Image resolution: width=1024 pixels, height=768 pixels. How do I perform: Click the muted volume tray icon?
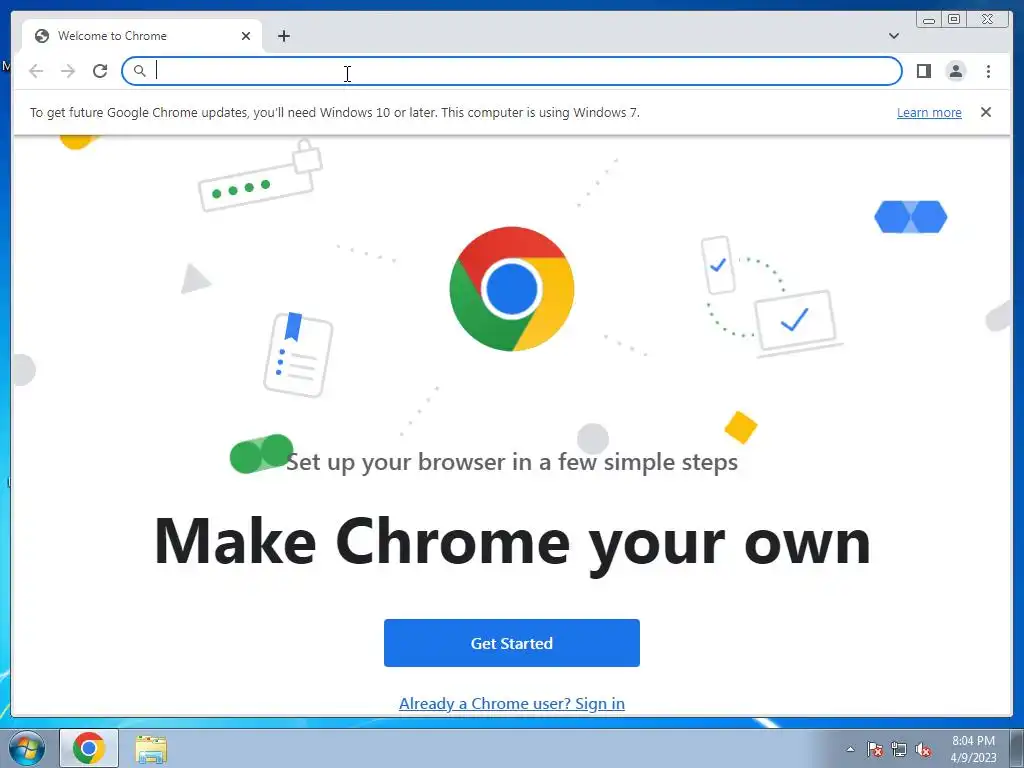click(x=923, y=749)
